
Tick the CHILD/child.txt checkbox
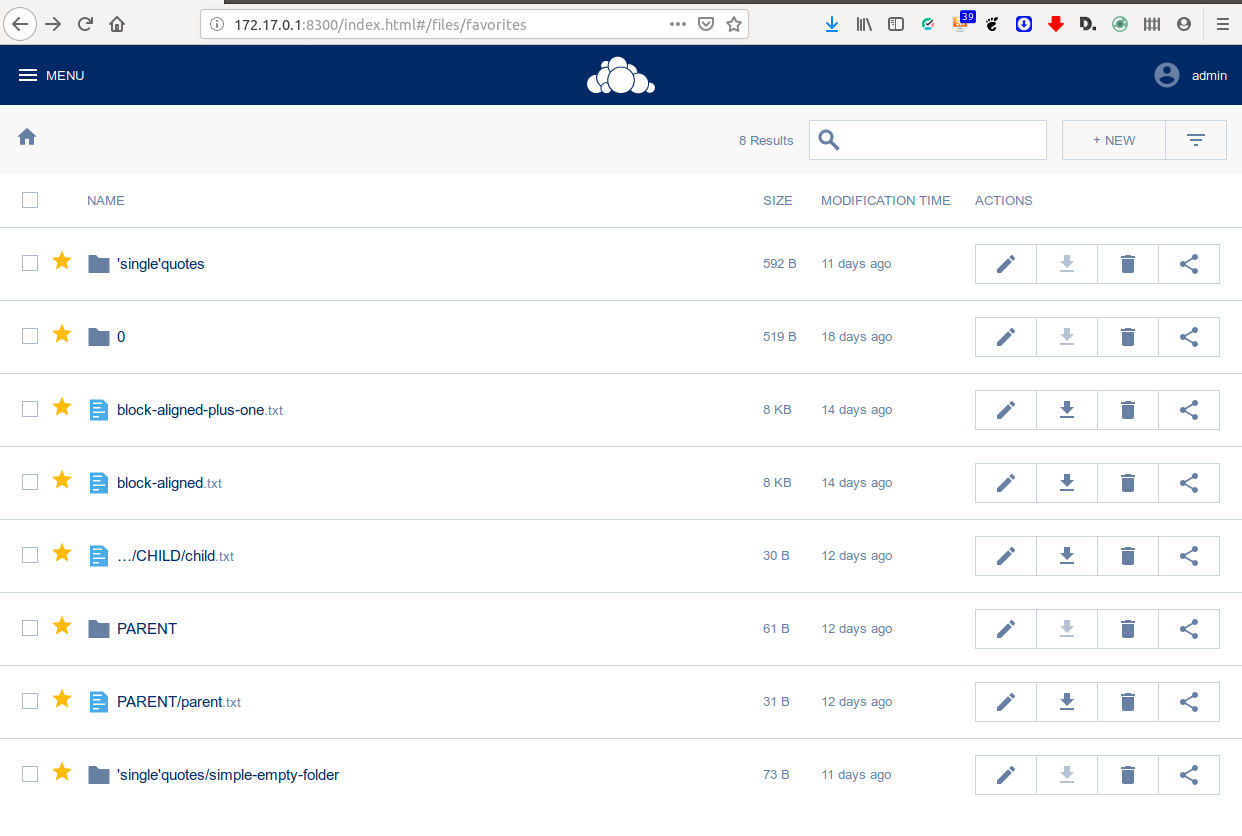(x=30, y=555)
